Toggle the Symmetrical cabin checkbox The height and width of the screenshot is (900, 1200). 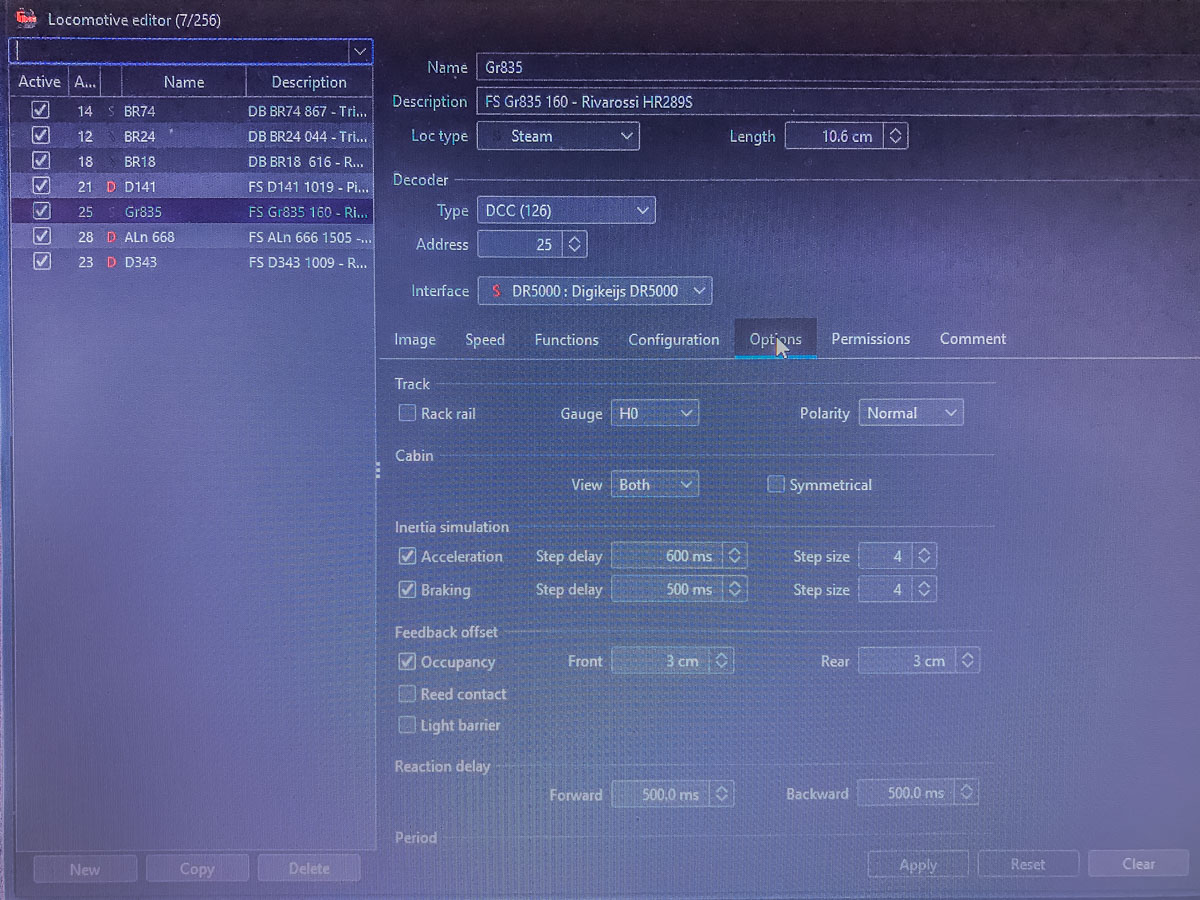775,485
